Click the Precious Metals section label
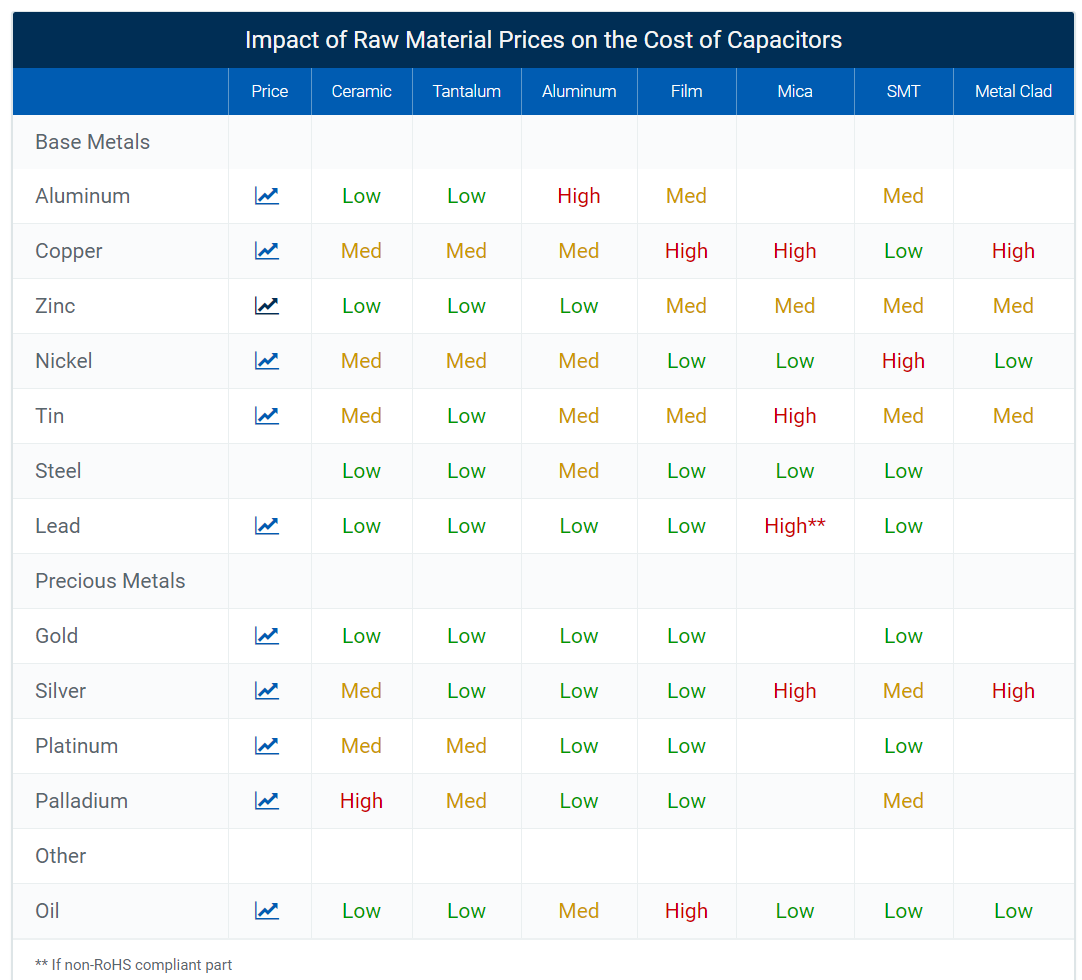1082x980 pixels. [x=110, y=581]
